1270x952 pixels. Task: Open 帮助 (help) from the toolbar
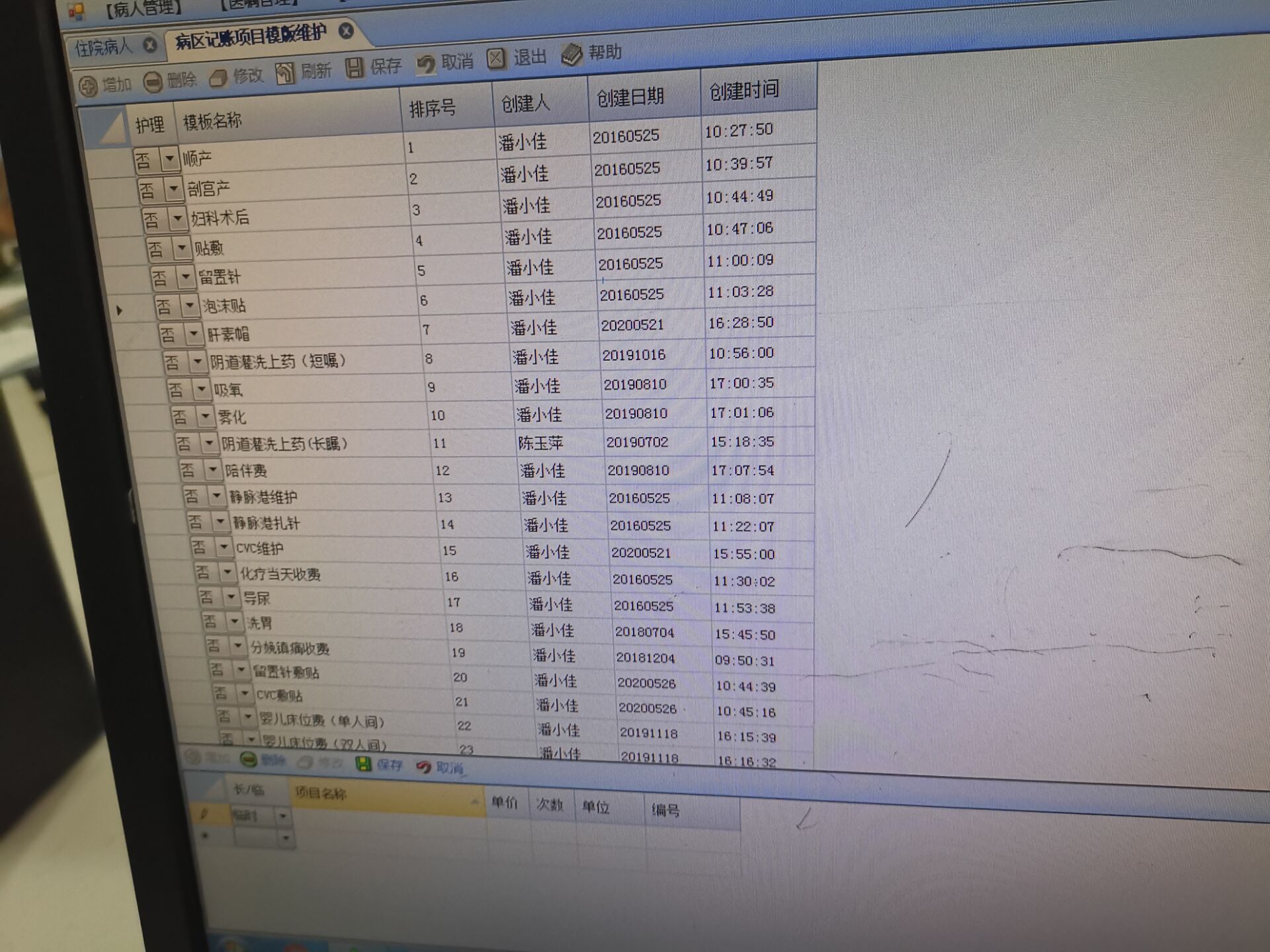pos(571,54)
